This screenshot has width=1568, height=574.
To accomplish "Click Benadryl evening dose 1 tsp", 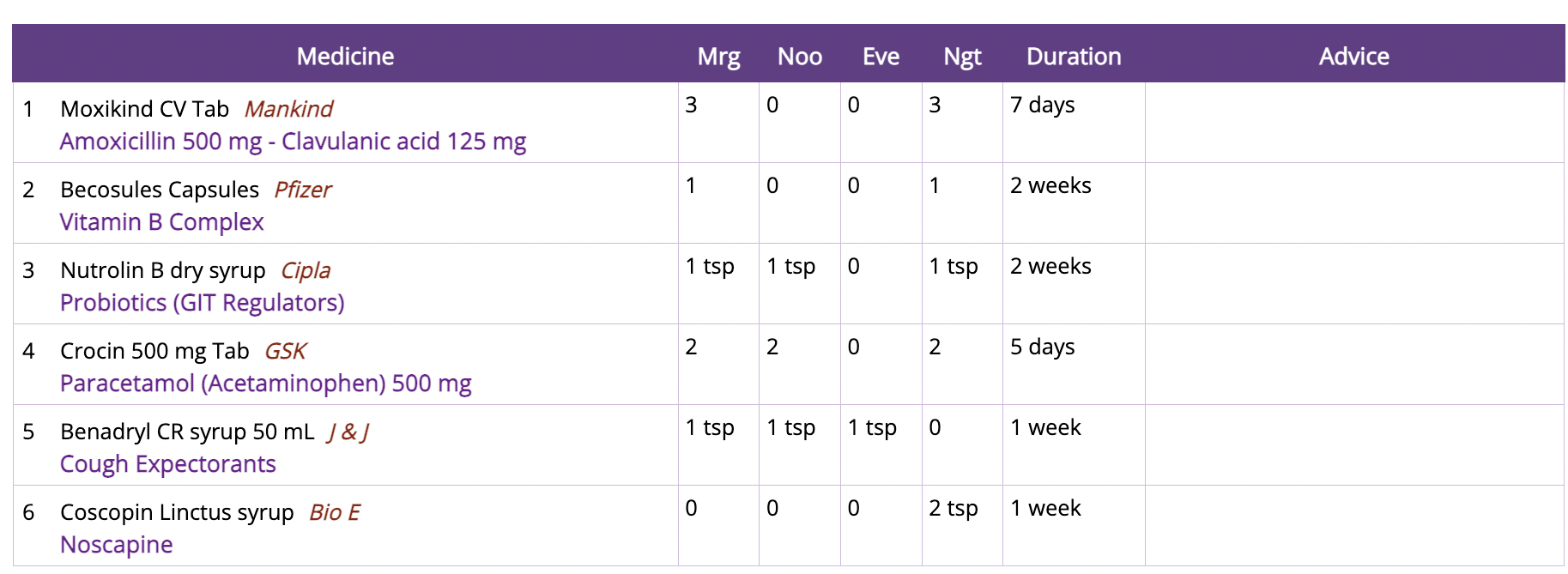I will pos(872,428).
